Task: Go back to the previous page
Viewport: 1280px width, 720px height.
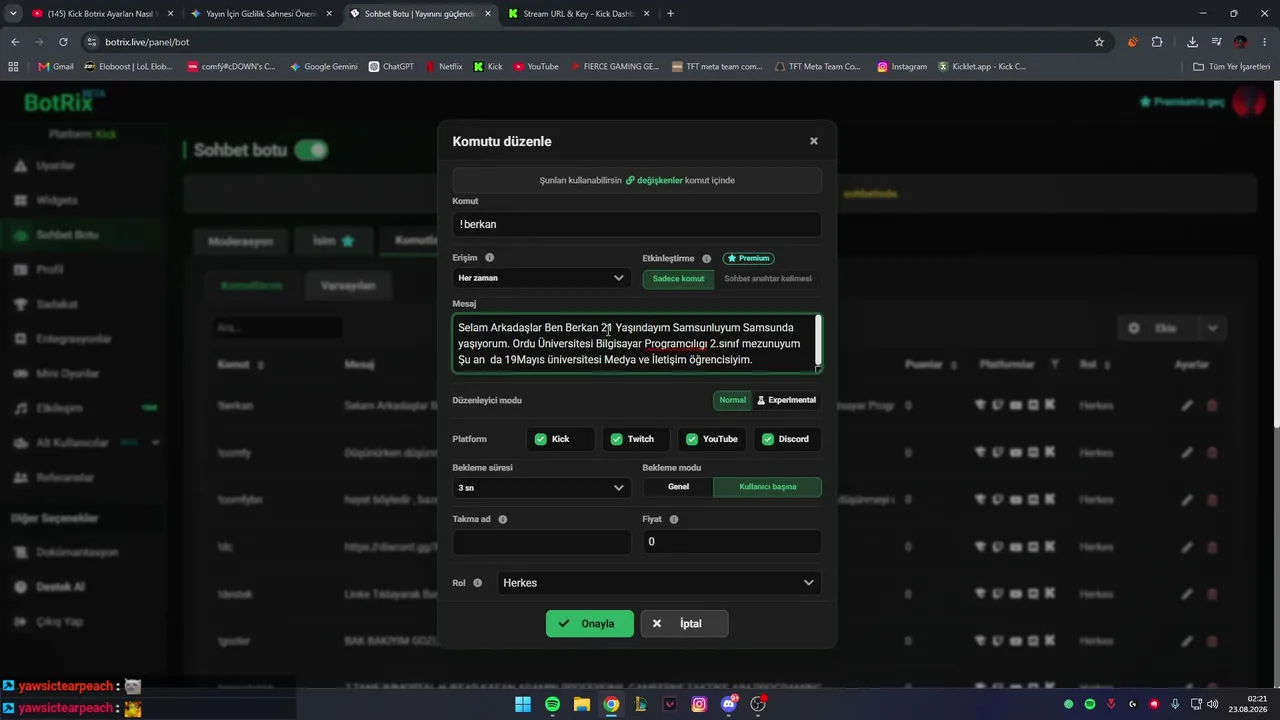Action: [15, 42]
